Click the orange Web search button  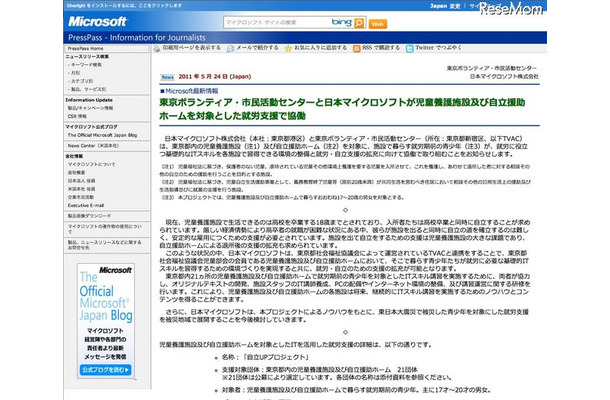pyautogui.click(x=377, y=24)
